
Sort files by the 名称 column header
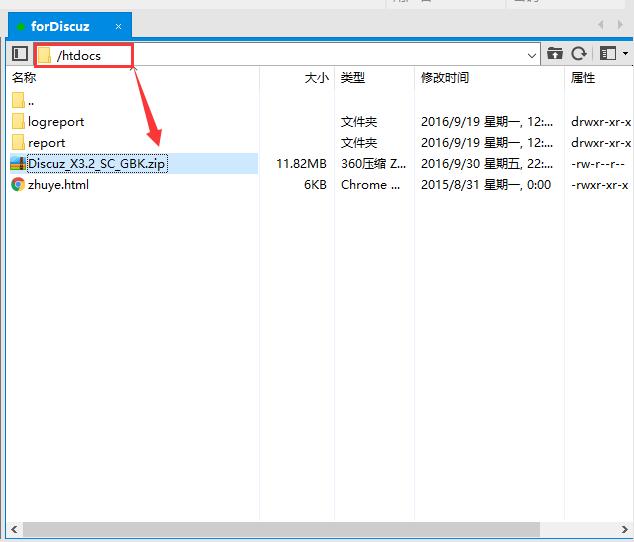(24, 78)
